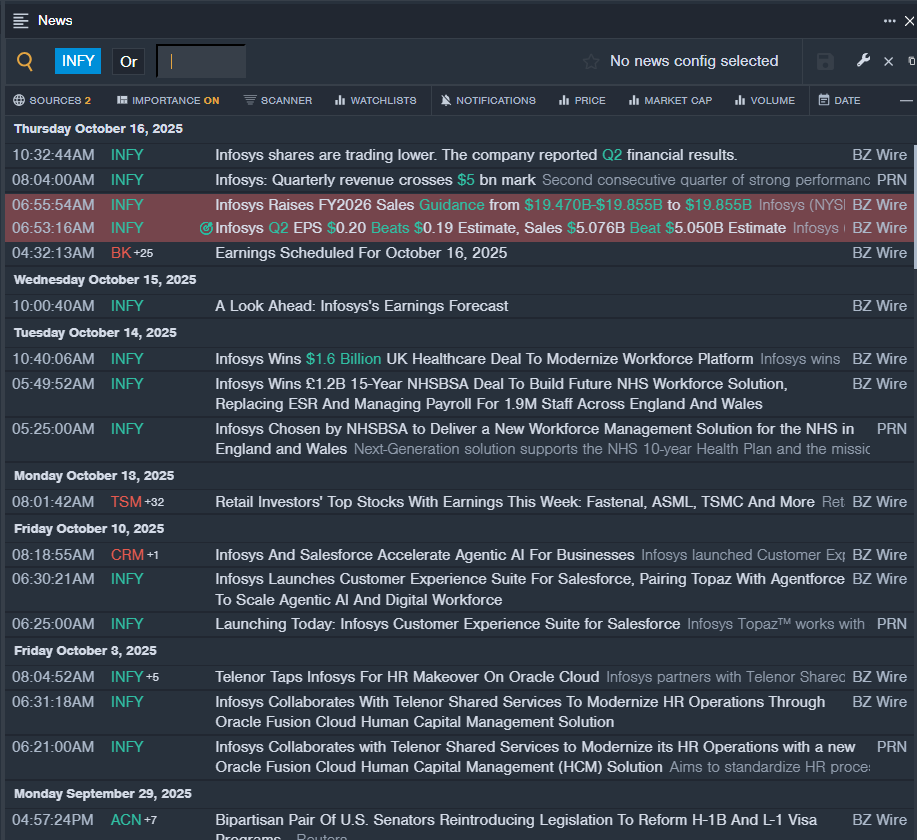Toggle the Notifications bell filter
917x840 pixels.
[488, 100]
